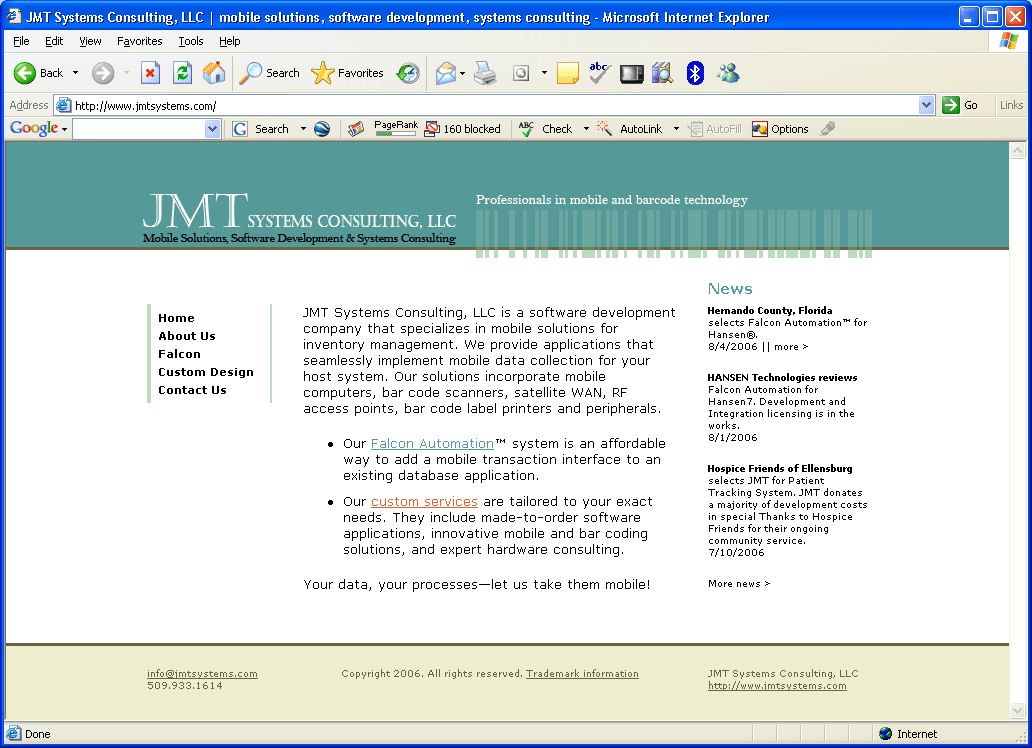Viewport: 1032px width, 748px height.
Task: Open the Back history dropdown arrow
Action: (x=75, y=73)
